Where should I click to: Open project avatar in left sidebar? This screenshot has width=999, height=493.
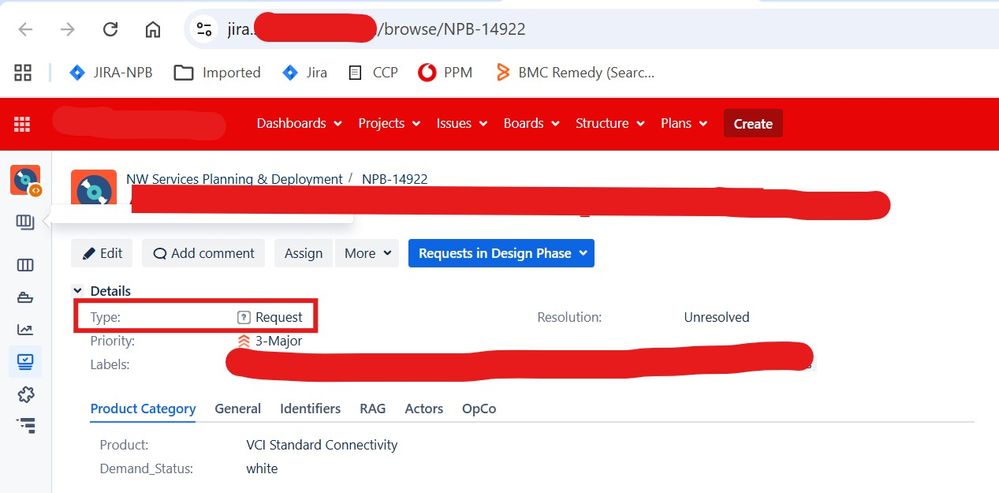point(25,180)
